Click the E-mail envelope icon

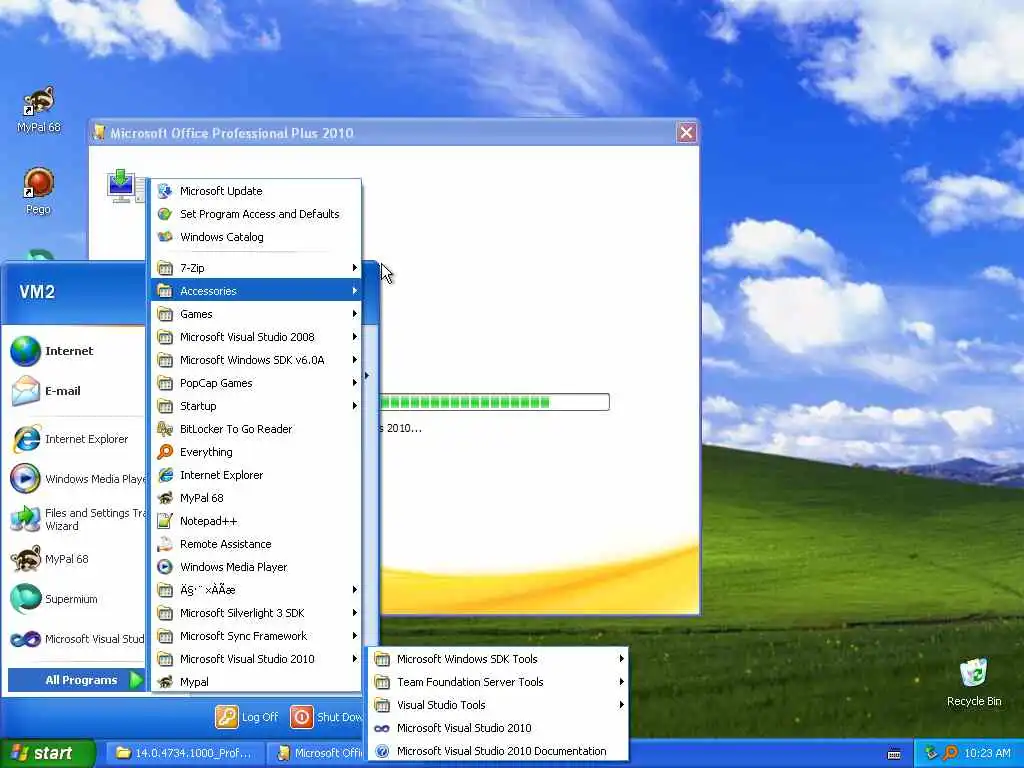[x=25, y=391]
